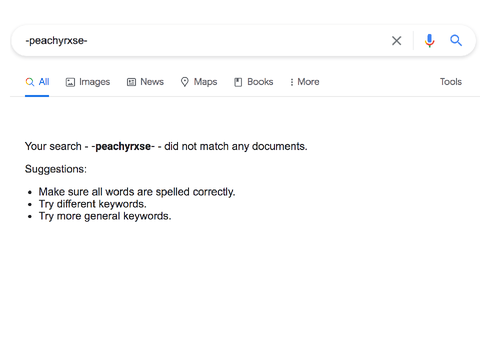Open the News results tab label
This screenshot has height=360, width=480.
click(x=152, y=82)
